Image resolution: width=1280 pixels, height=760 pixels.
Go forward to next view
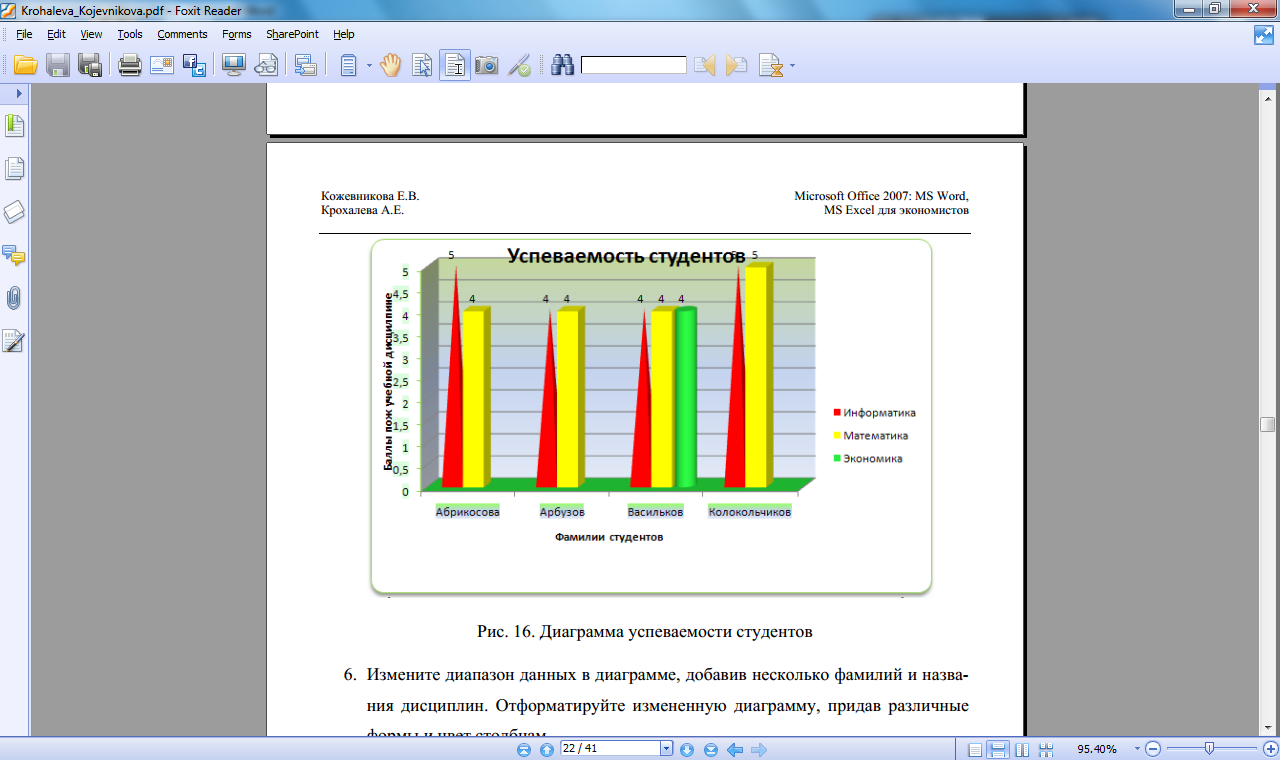tap(759, 749)
